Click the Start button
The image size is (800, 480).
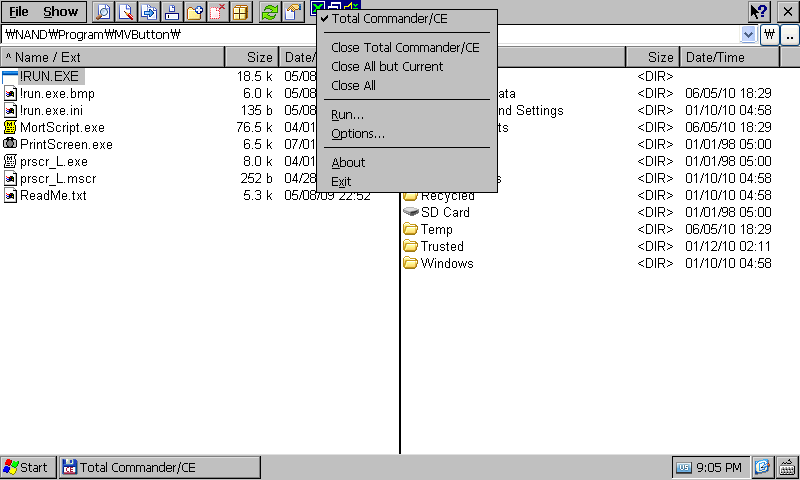tap(28, 467)
